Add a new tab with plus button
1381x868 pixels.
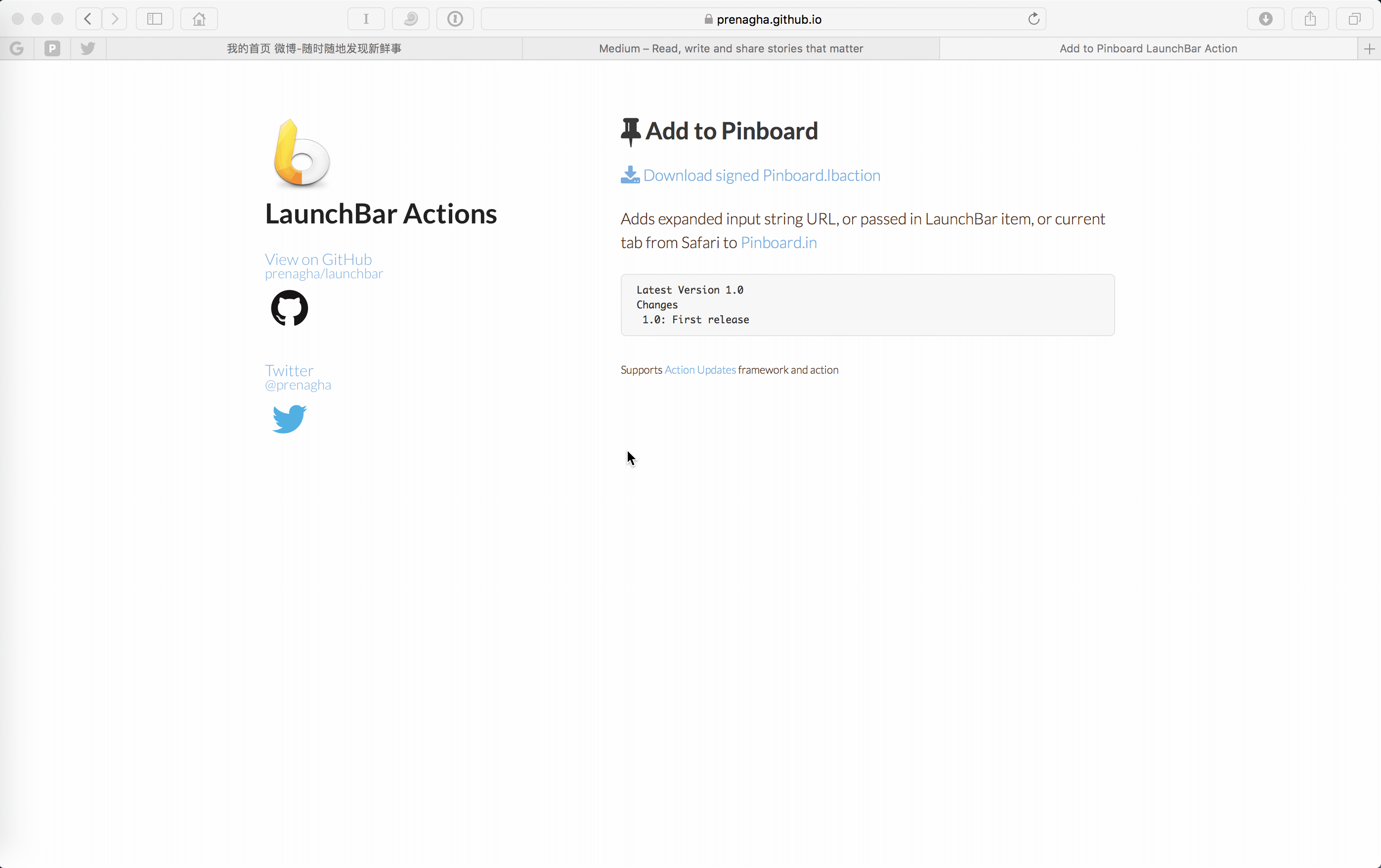point(1369,49)
